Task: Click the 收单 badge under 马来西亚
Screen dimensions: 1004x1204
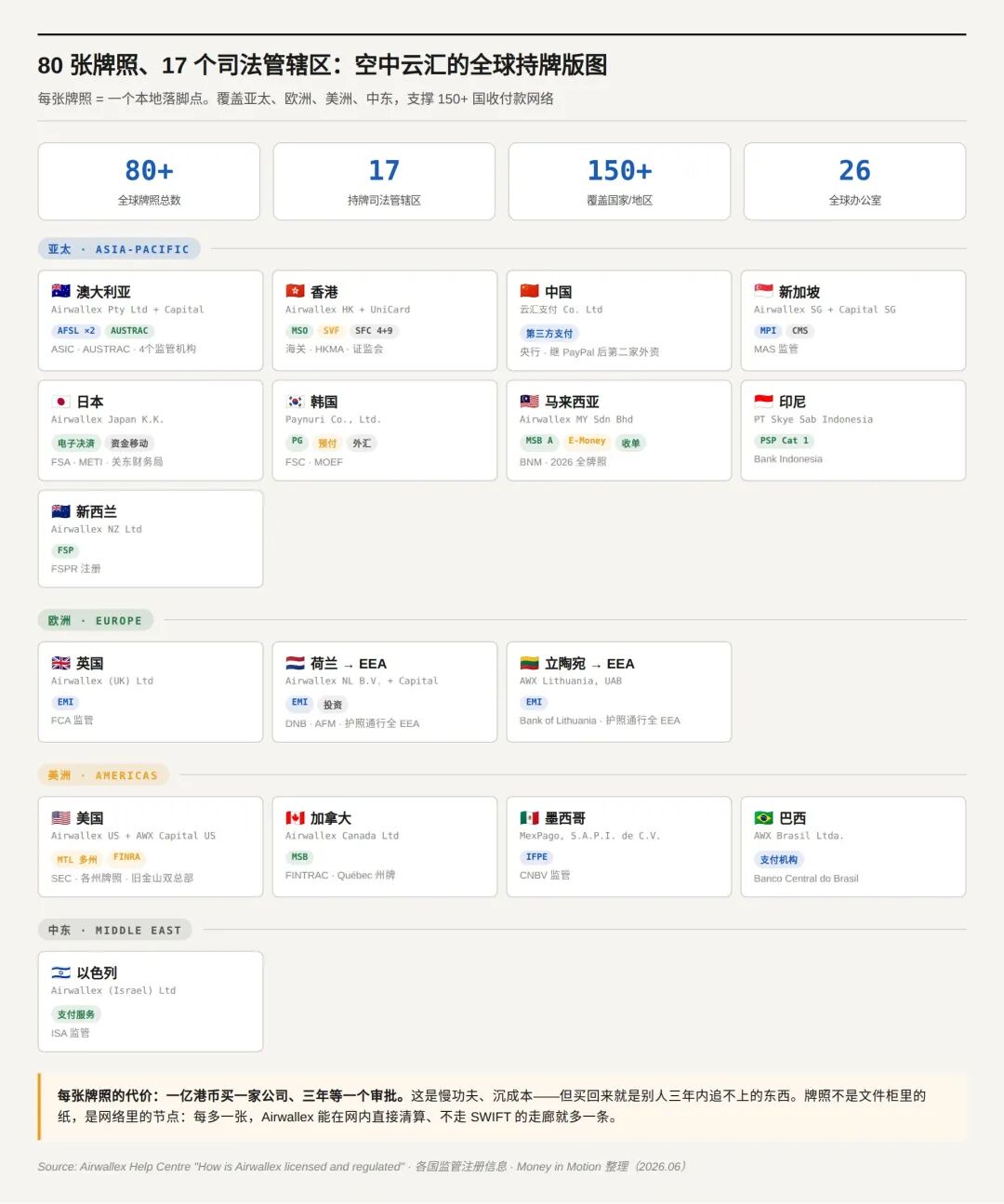Action: [x=630, y=443]
